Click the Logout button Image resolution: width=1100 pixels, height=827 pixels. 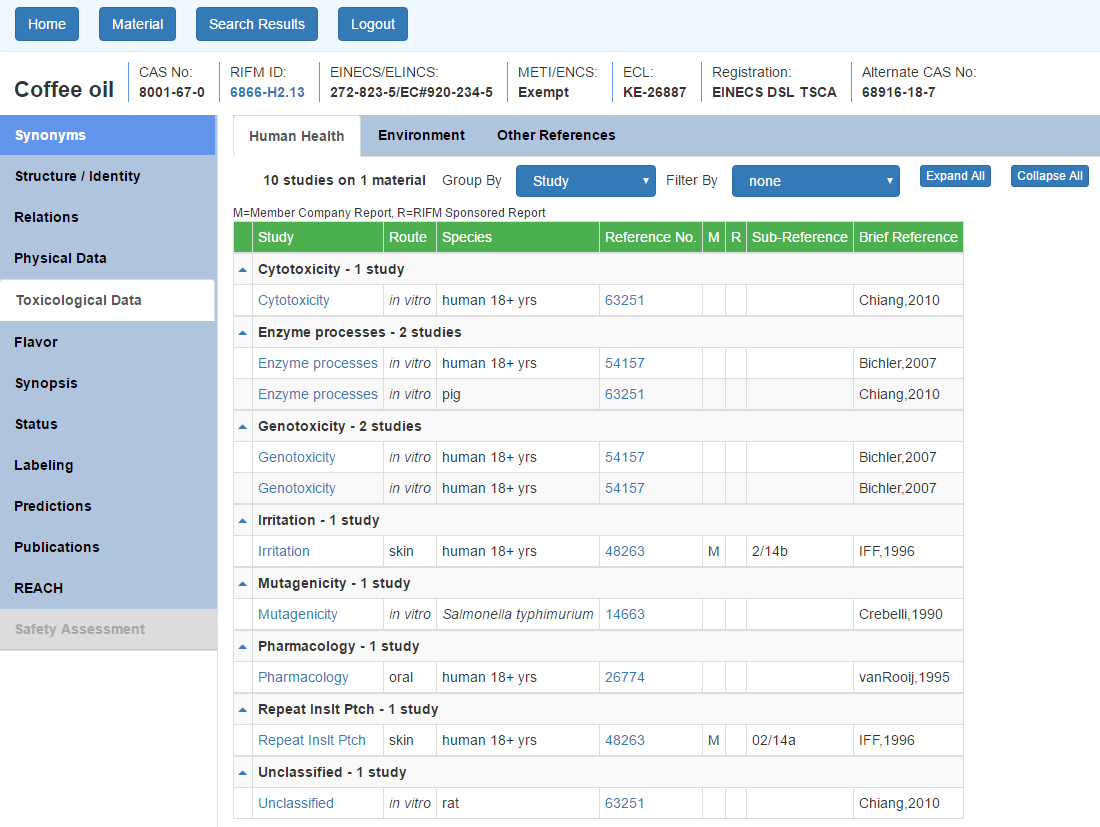(373, 24)
